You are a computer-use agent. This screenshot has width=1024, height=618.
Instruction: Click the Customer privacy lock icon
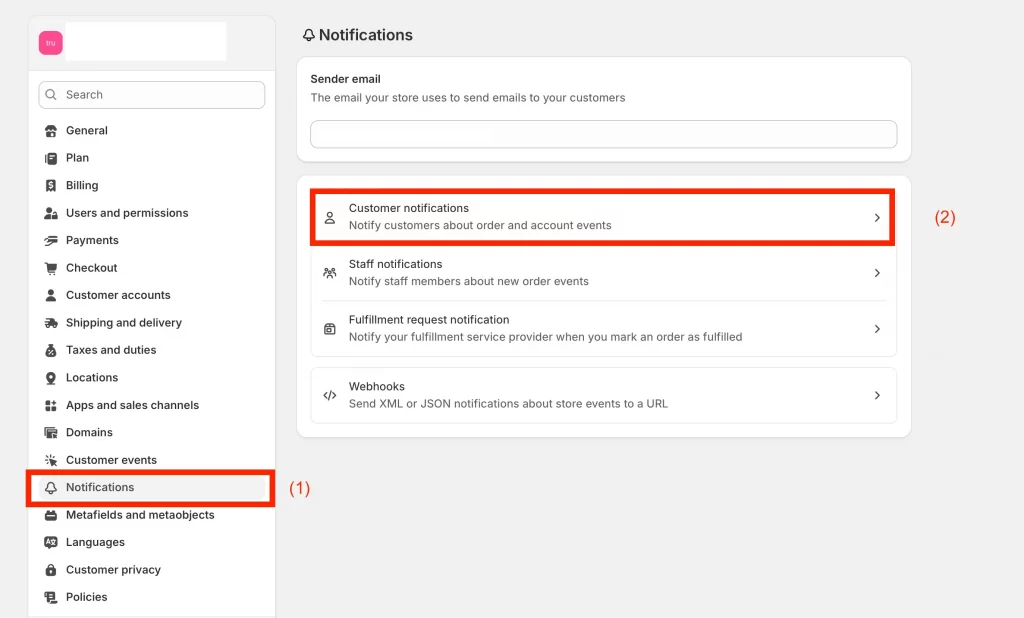[x=51, y=570]
